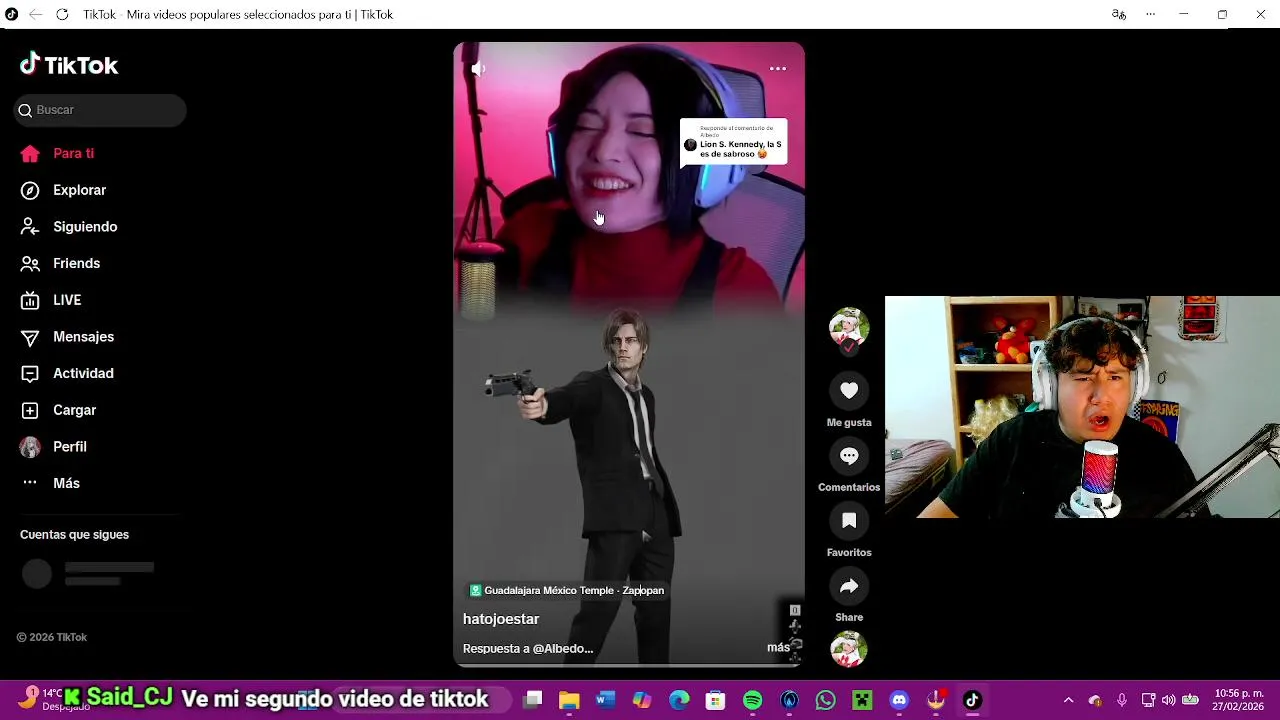Expand caption with más

click(778, 648)
